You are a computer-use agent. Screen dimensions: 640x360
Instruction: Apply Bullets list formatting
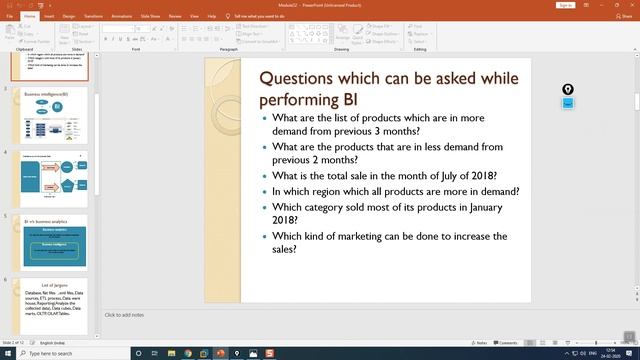coord(185,29)
